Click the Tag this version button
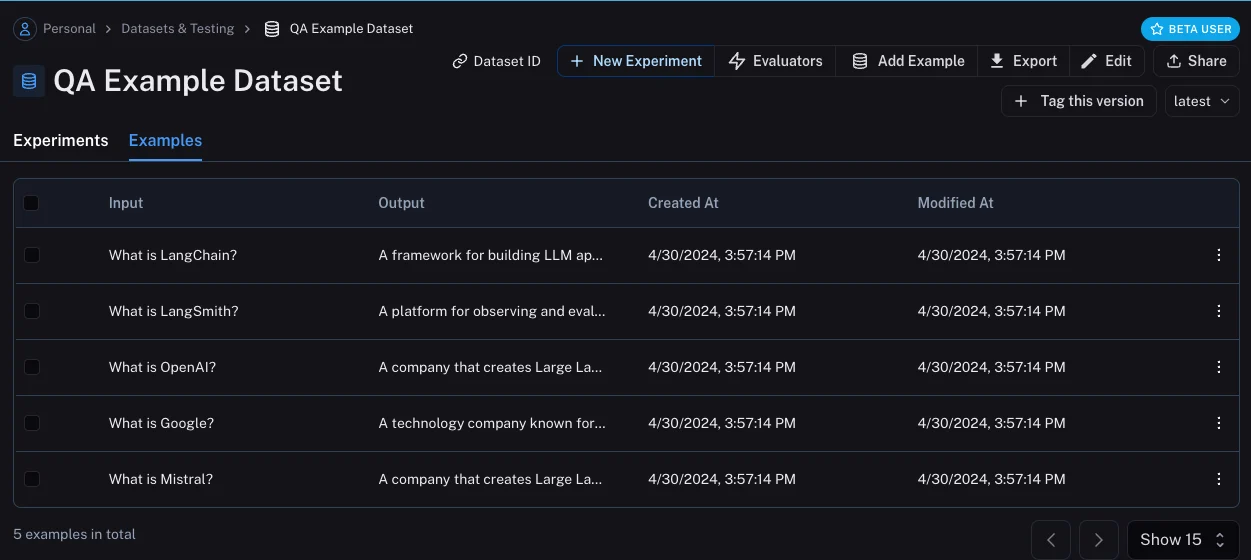The height and width of the screenshot is (560, 1251). point(1079,101)
